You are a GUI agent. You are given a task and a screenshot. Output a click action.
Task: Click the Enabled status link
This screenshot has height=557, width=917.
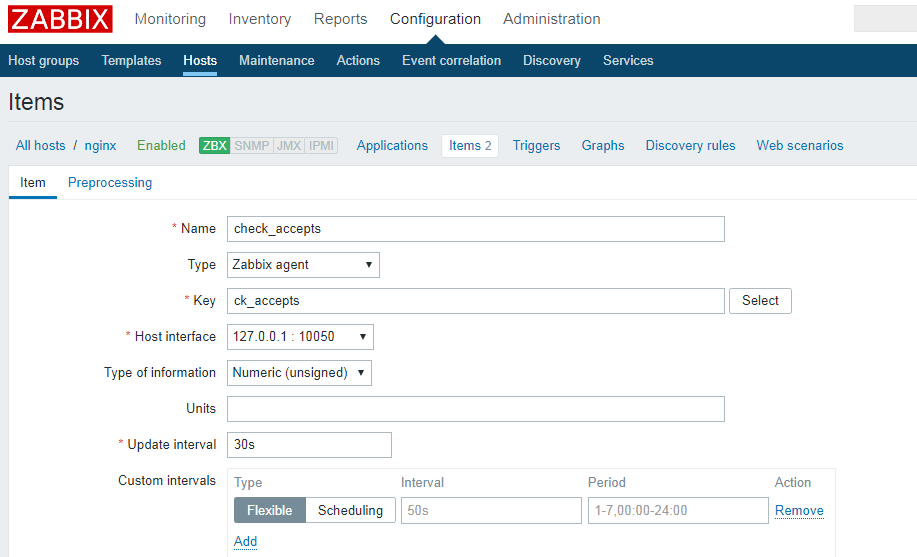coord(161,146)
